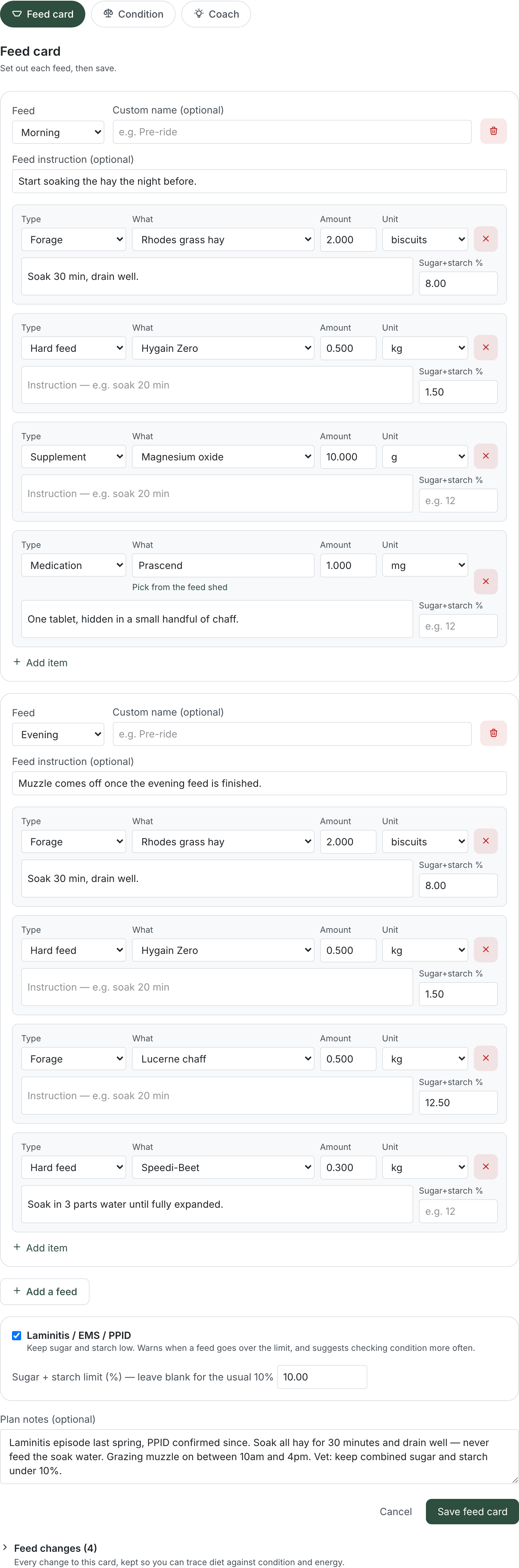Open the mg unit dropdown for Prascend

pyautogui.click(x=425, y=565)
